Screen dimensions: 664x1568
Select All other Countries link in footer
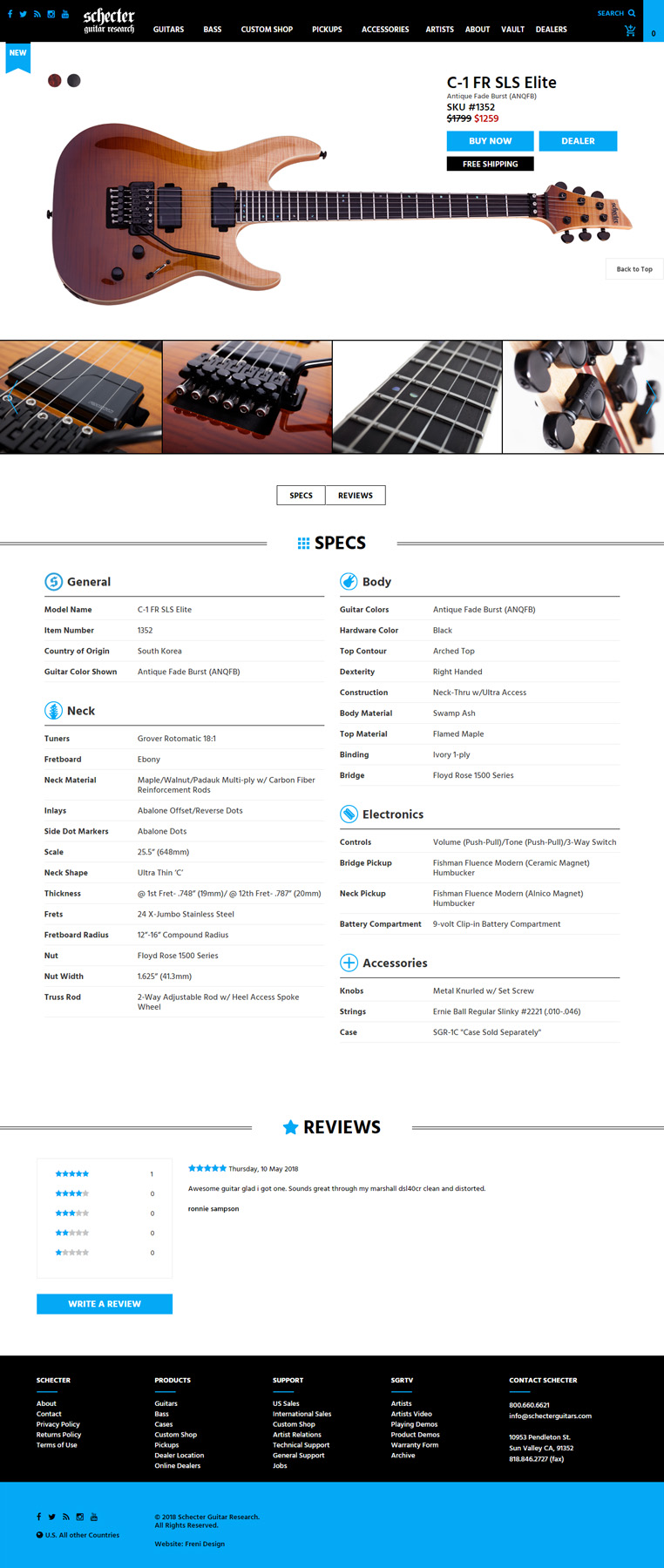(x=90, y=1535)
